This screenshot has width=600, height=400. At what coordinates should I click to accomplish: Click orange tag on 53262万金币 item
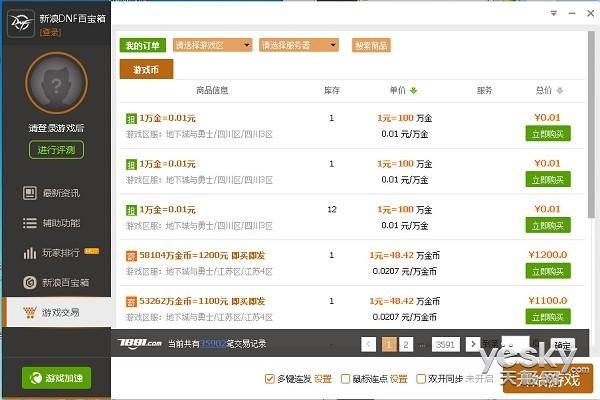(131, 302)
